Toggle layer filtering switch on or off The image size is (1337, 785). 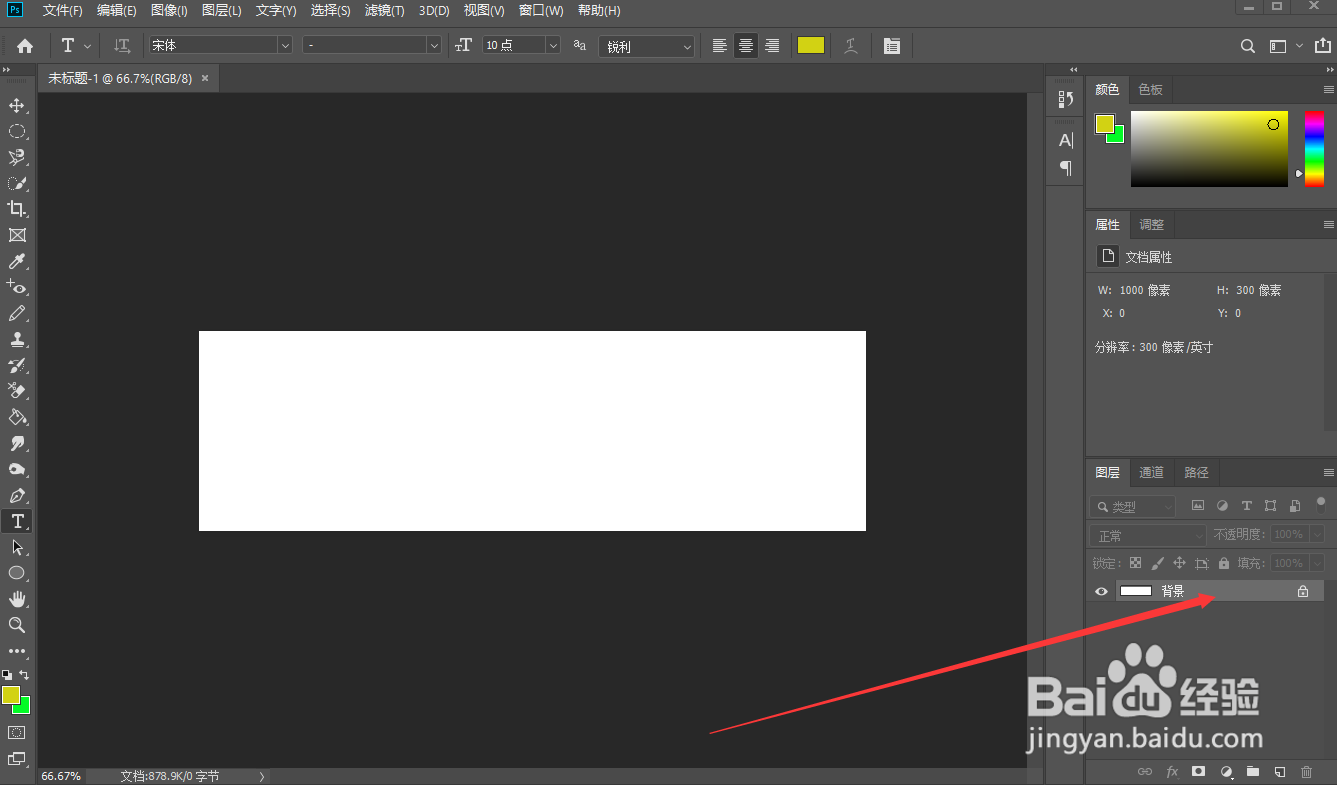tap(1320, 504)
